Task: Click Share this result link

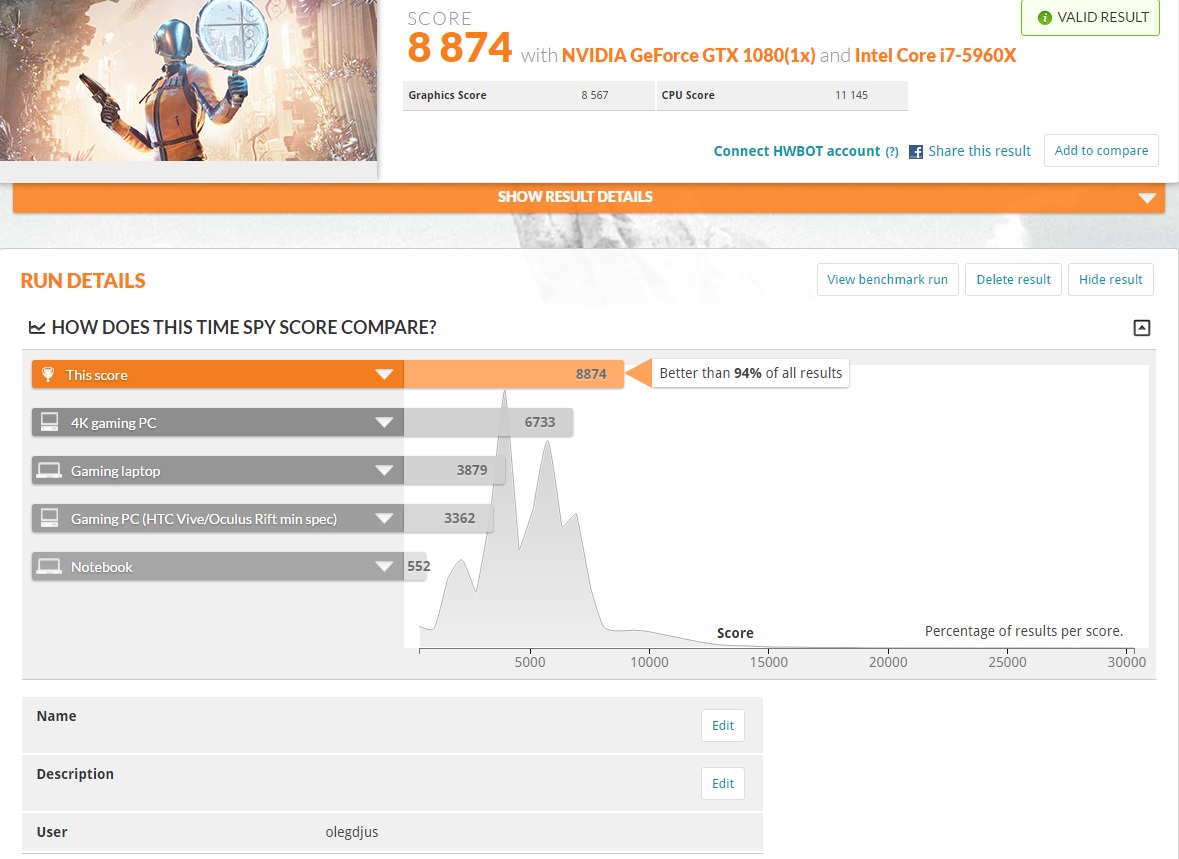Action: (x=979, y=151)
